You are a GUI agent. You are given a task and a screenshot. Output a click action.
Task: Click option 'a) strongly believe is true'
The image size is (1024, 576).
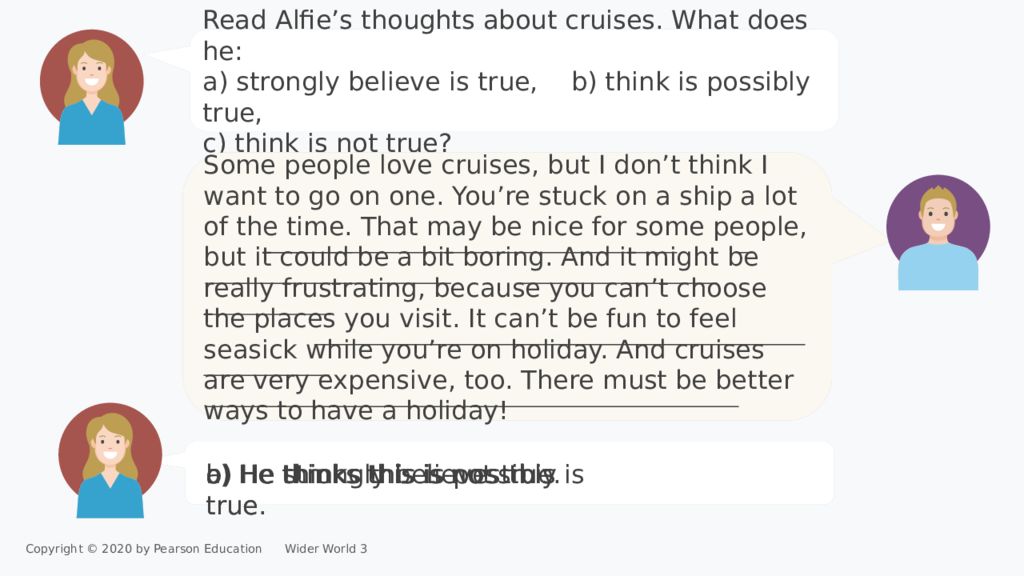pos(370,82)
